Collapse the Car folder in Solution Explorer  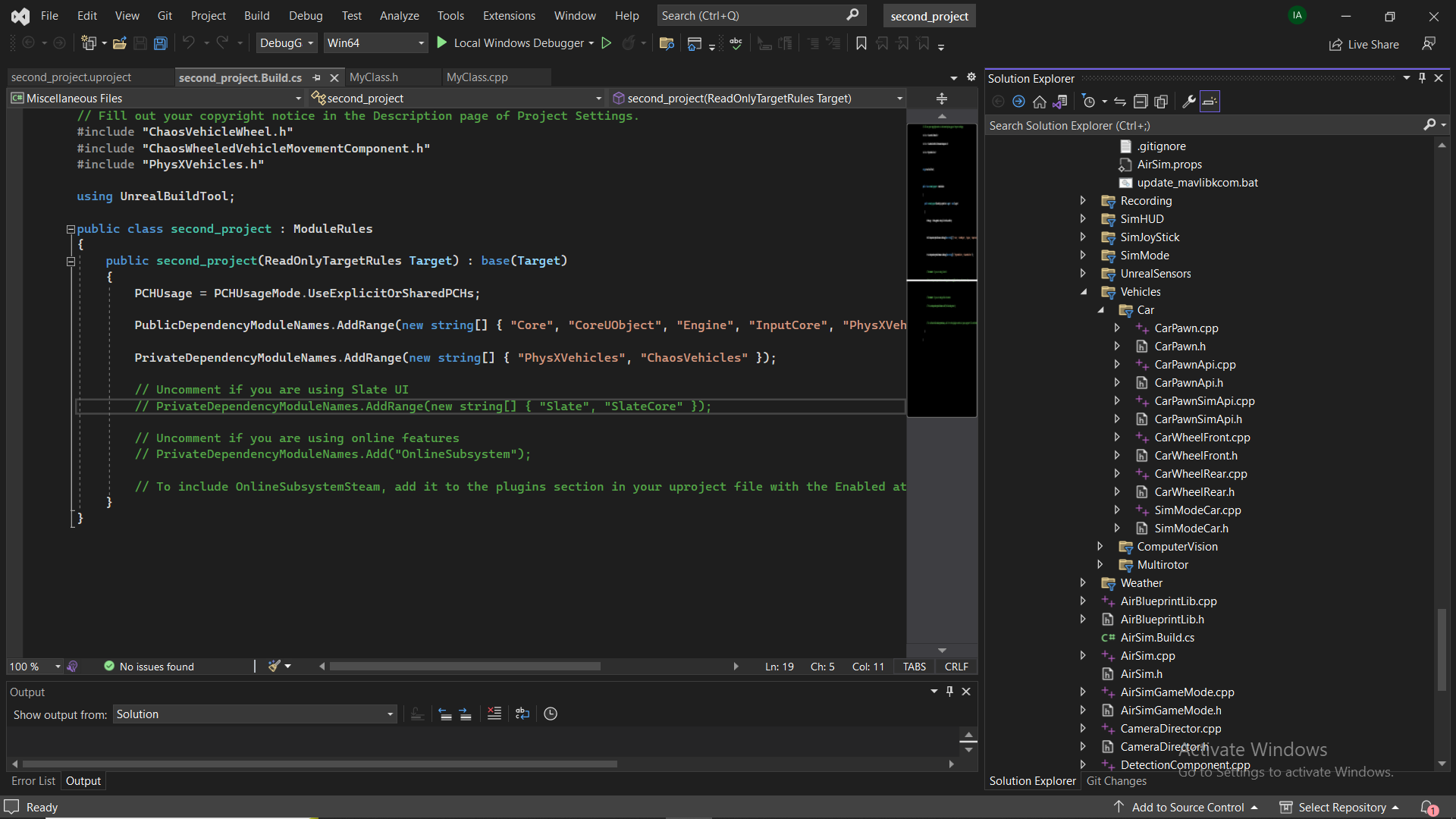coord(1101,309)
